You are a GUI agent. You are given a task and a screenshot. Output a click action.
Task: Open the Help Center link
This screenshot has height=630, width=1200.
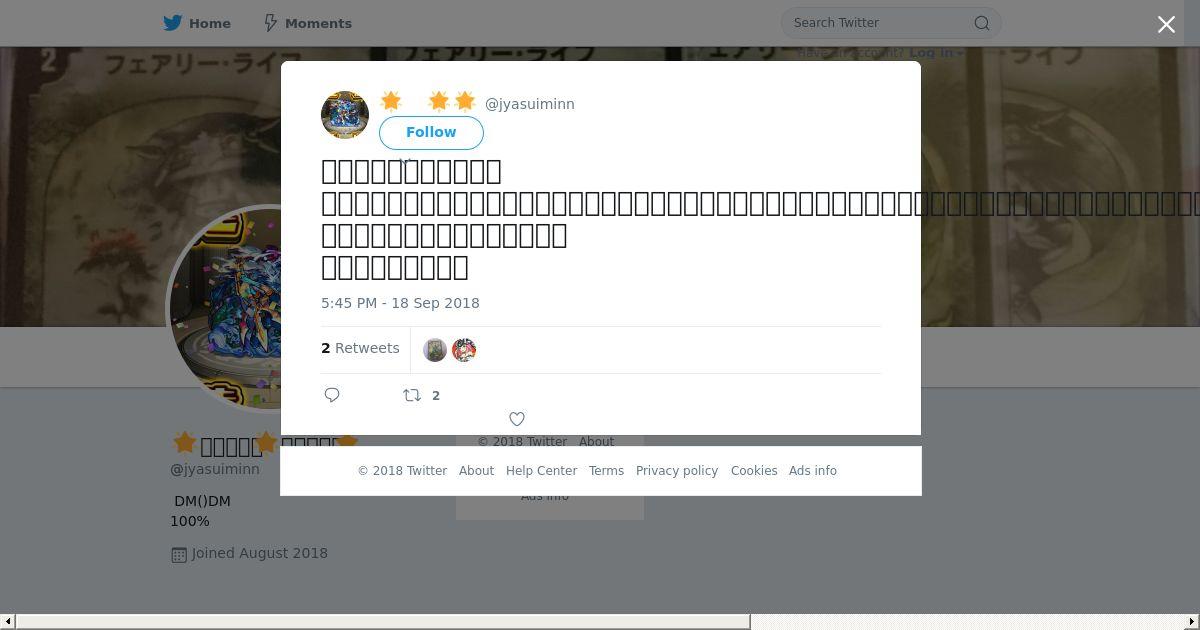point(541,471)
